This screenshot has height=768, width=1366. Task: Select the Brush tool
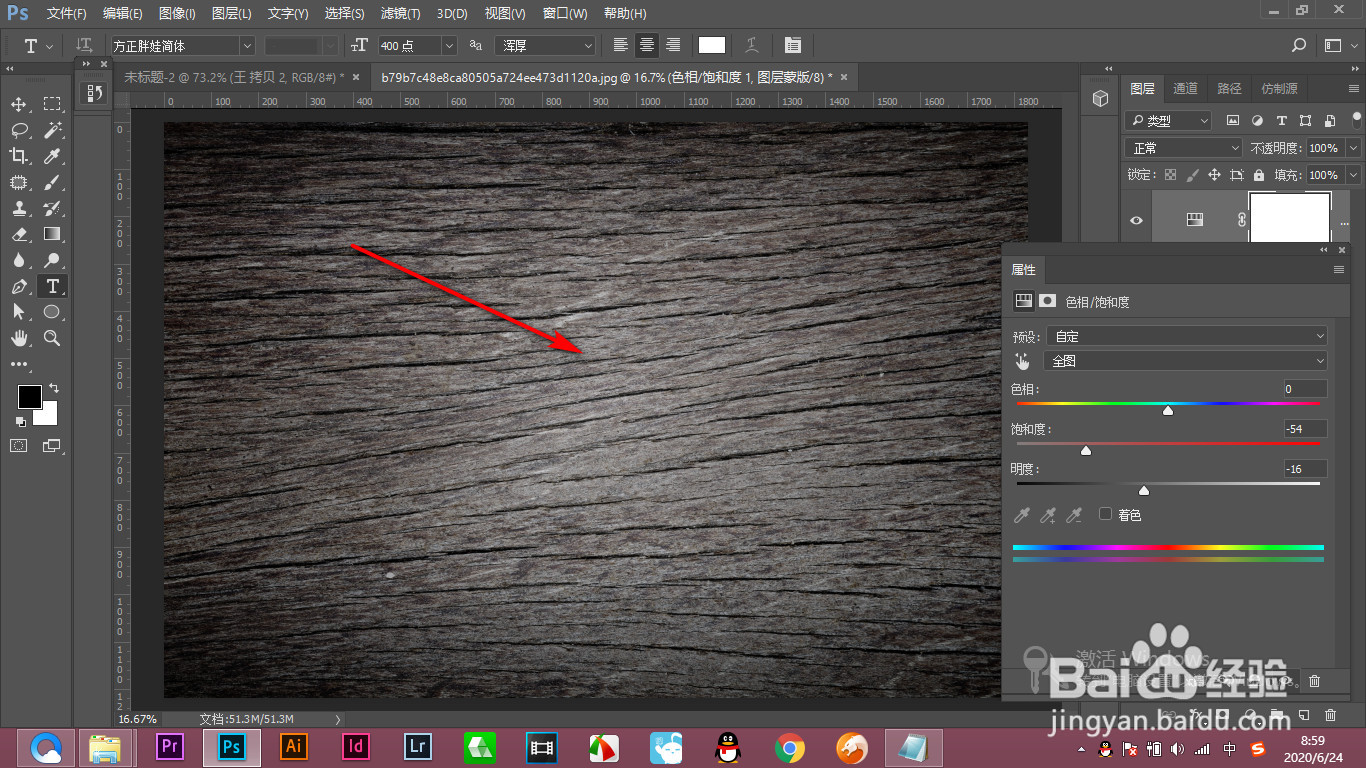tap(52, 182)
